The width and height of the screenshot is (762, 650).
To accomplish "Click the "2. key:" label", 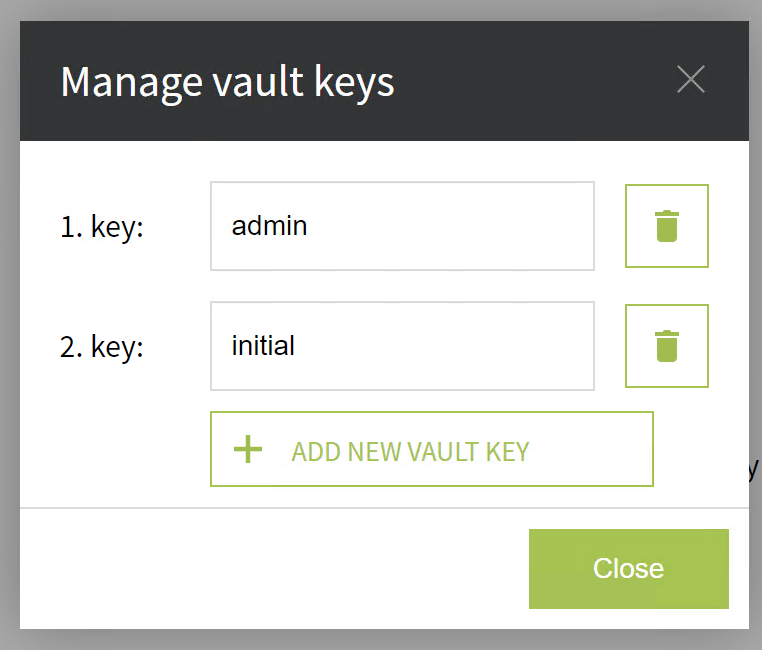I will click(x=102, y=347).
